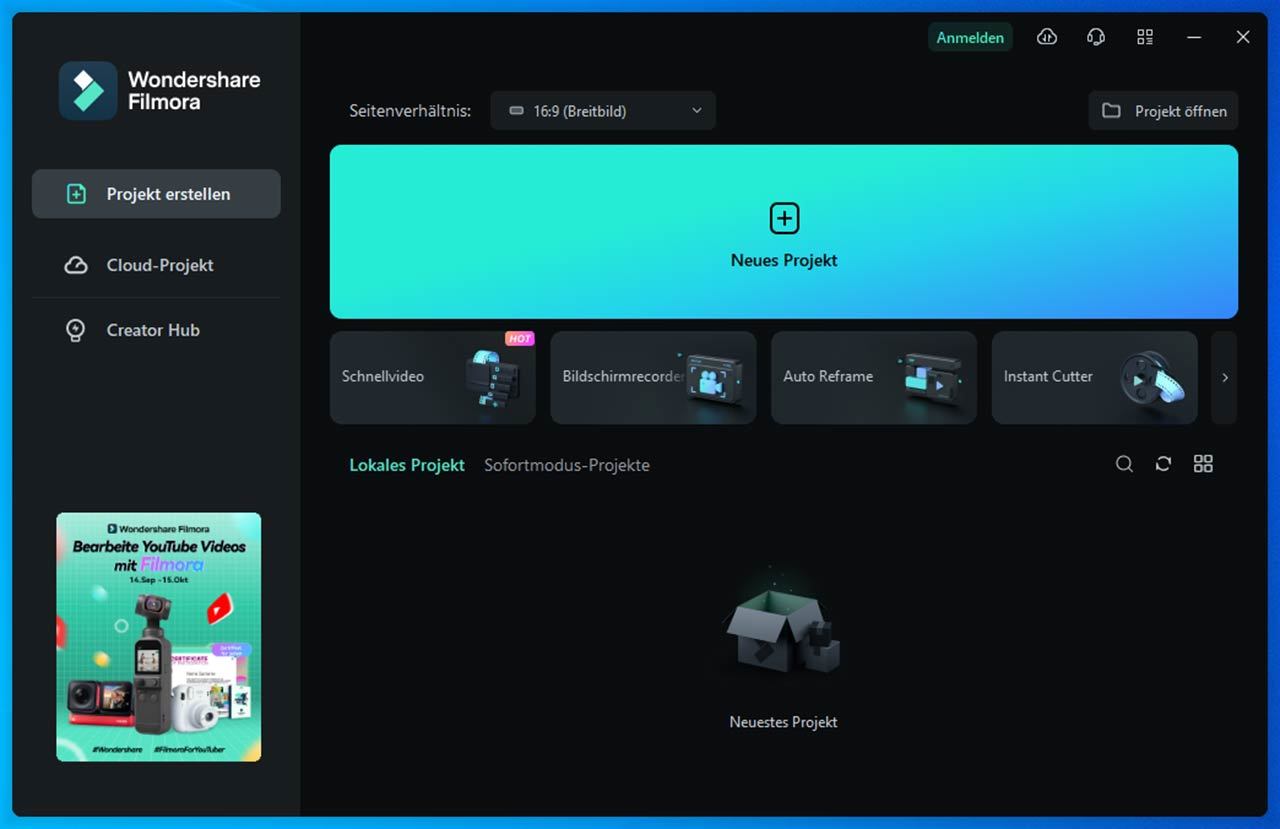
Task: Click the Wondershare Filmora logo icon
Action: tap(88, 91)
